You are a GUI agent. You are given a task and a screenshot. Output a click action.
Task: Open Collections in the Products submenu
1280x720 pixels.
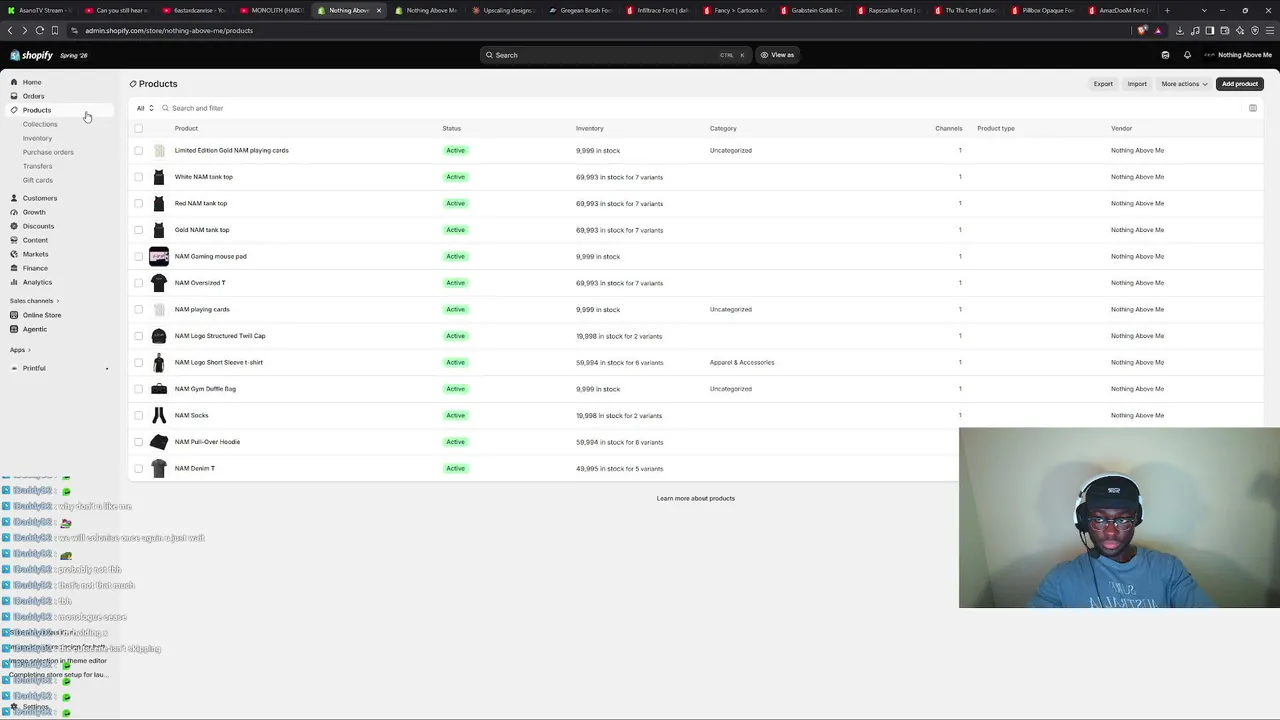point(40,124)
